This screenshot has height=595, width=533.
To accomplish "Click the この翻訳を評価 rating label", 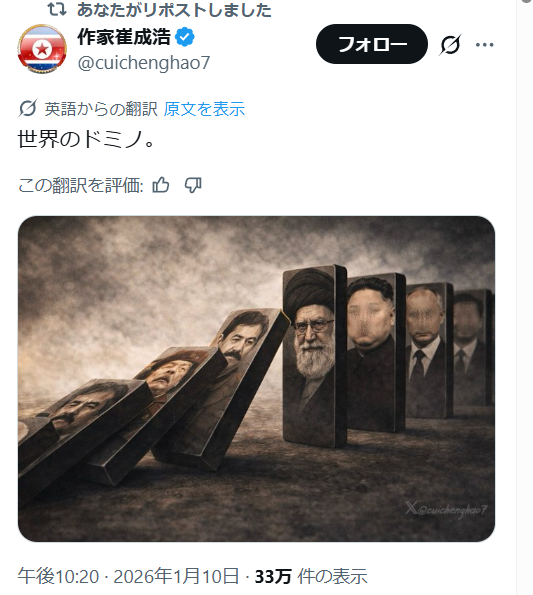I will pyautogui.click(x=80, y=186).
